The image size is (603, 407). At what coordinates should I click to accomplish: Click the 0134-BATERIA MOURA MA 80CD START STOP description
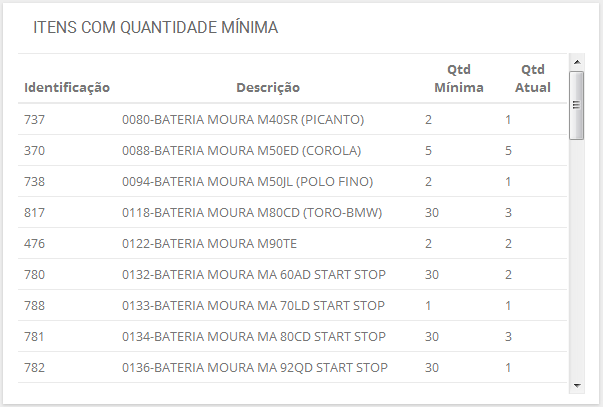click(x=254, y=337)
